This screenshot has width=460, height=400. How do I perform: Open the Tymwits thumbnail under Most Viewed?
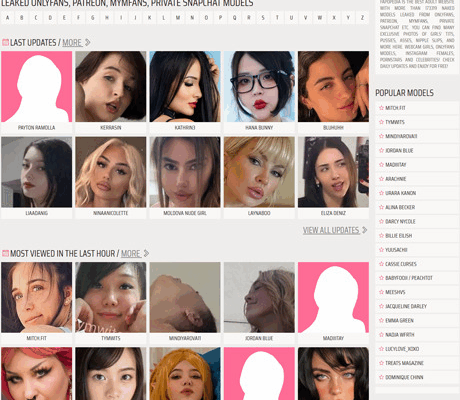[x=111, y=297]
